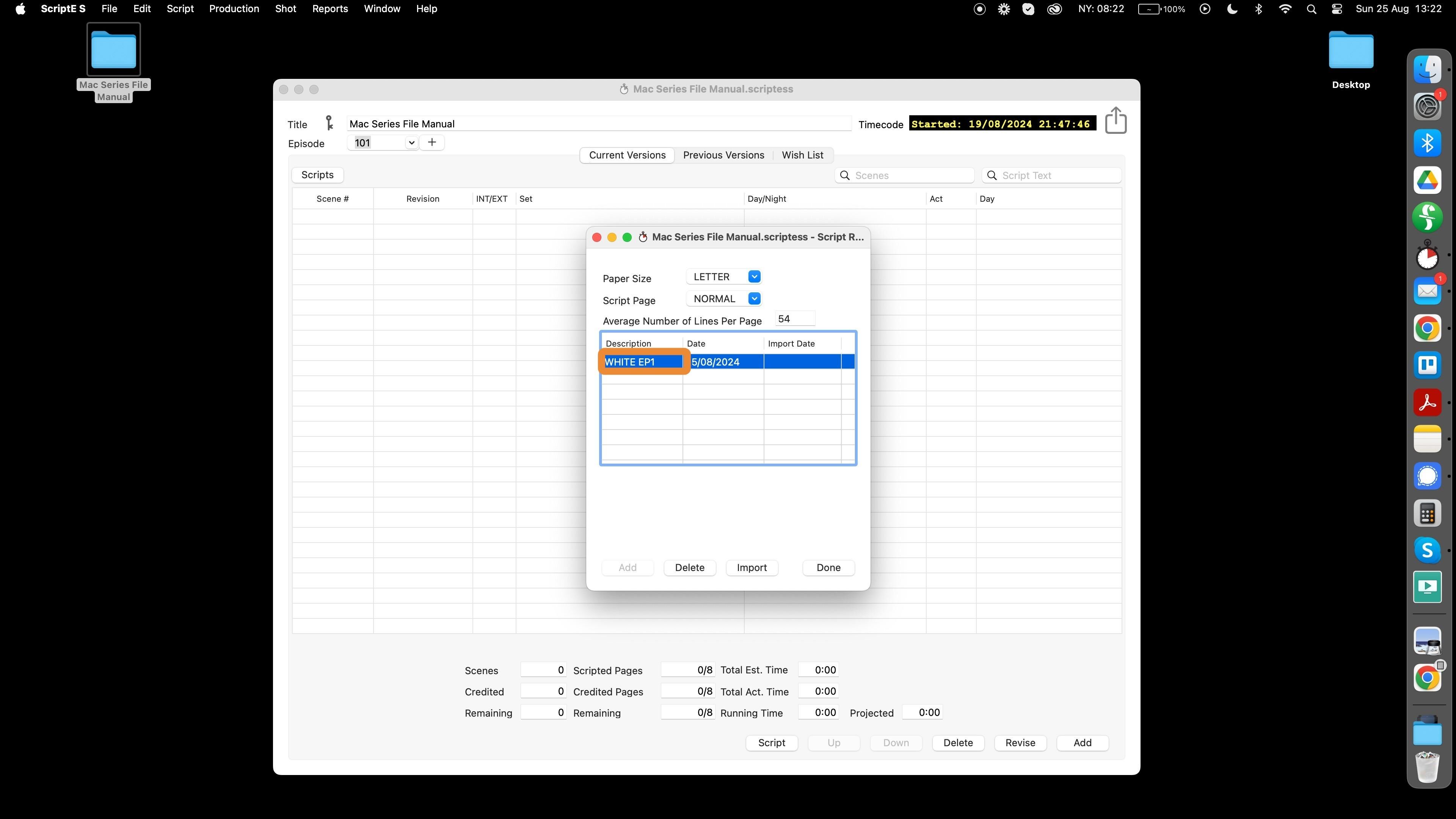Open Control Center toggles in the menu bar
1456x819 pixels.
1337,9
